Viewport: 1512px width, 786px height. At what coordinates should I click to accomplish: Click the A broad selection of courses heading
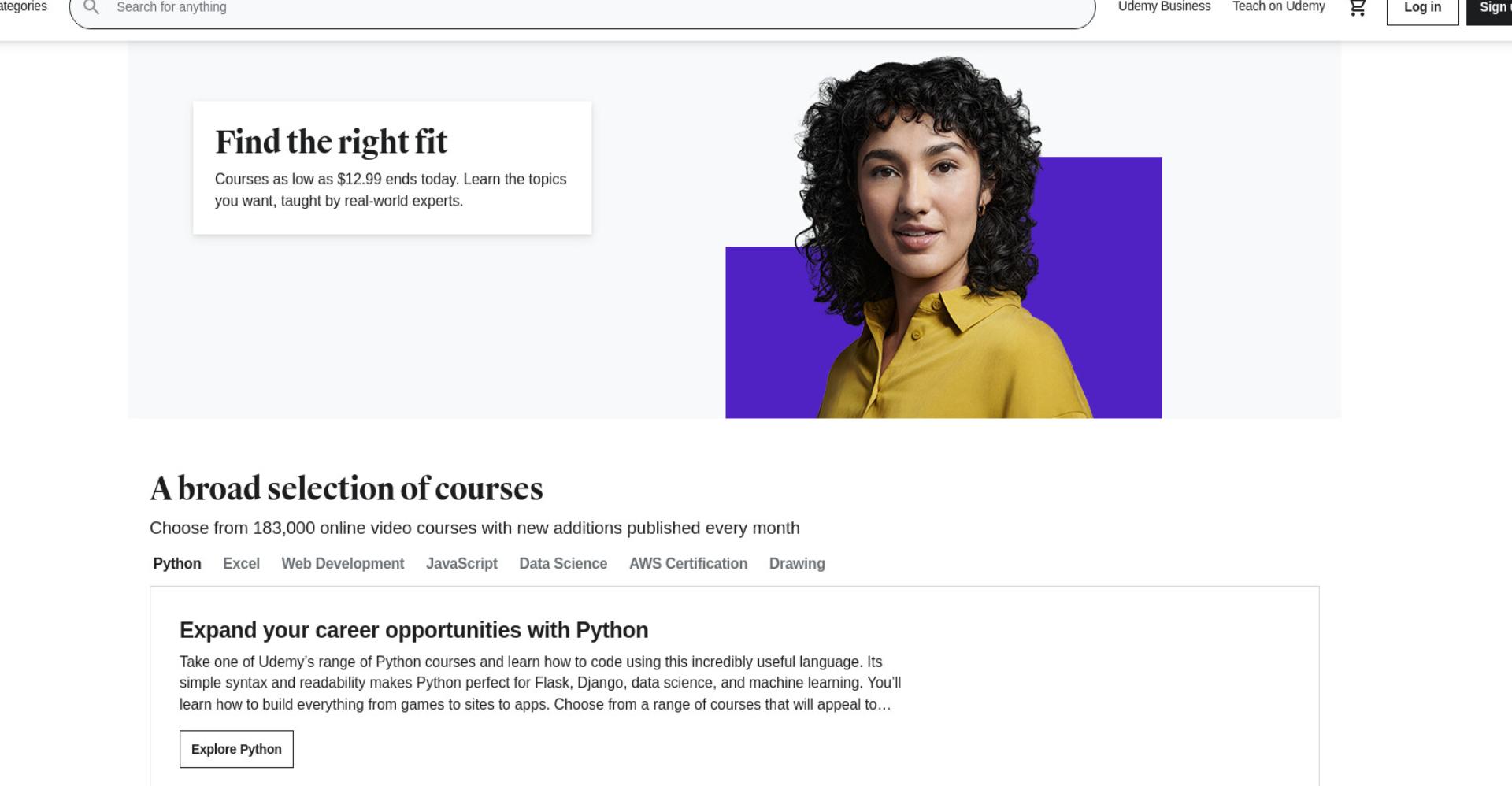click(x=346, y=488)
